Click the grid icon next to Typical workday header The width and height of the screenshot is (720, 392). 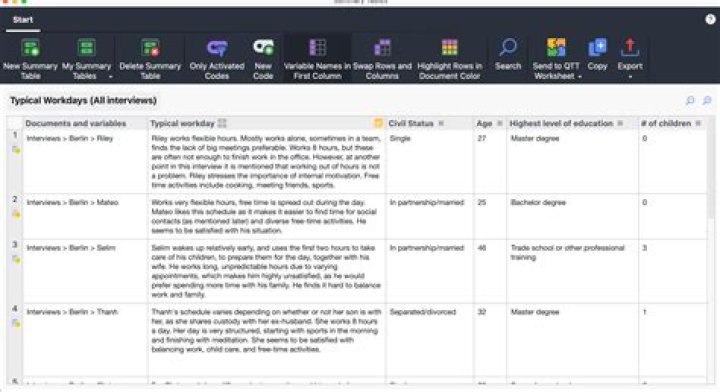click(x=222, y=123)
